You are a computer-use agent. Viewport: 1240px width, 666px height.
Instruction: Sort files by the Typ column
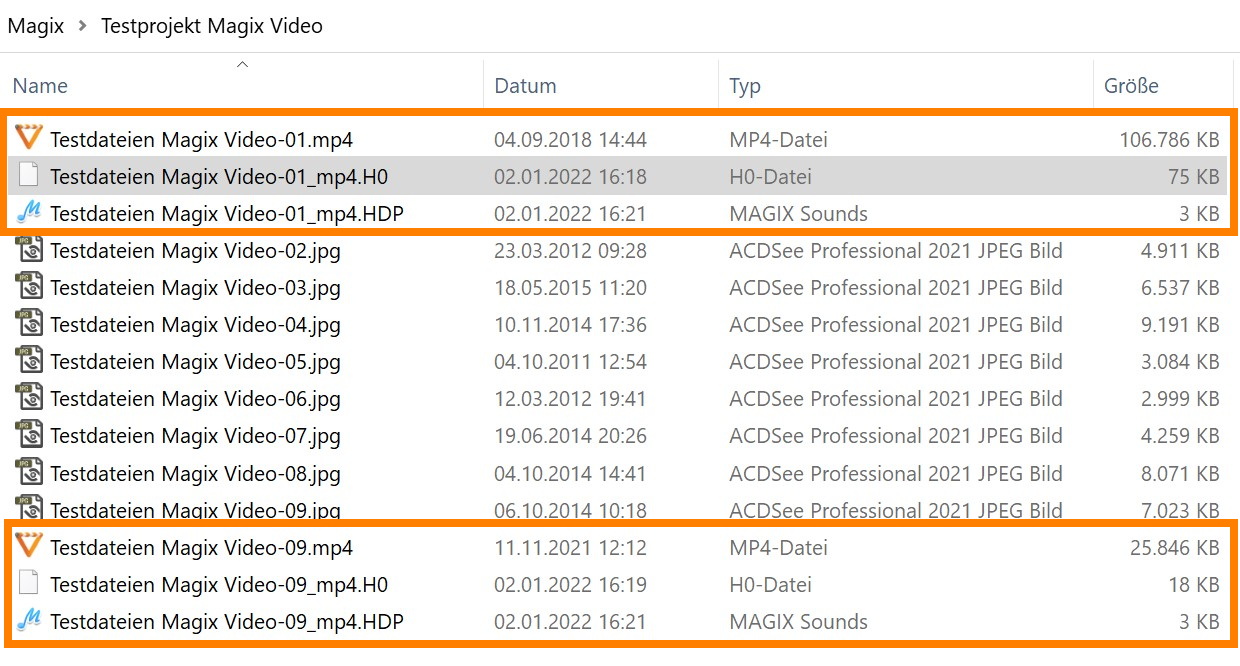pos(745,86)
